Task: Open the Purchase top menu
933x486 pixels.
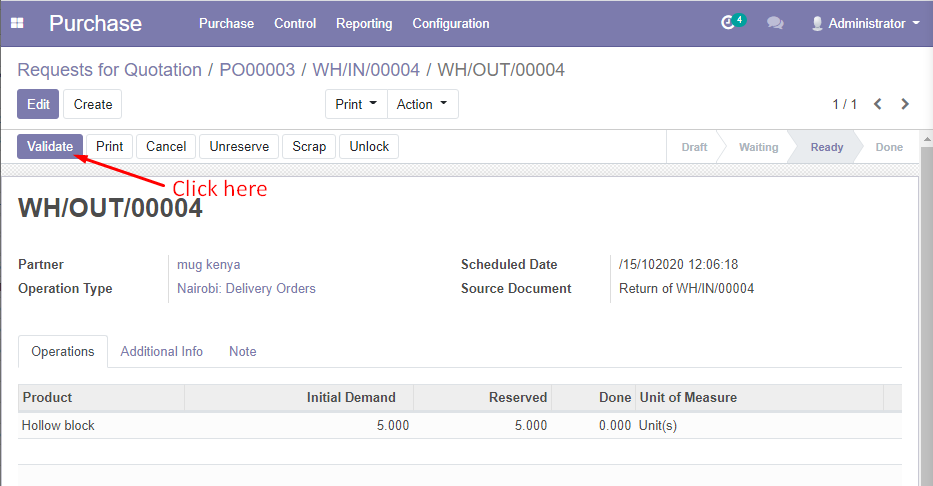Action: (x=226, y=23)
